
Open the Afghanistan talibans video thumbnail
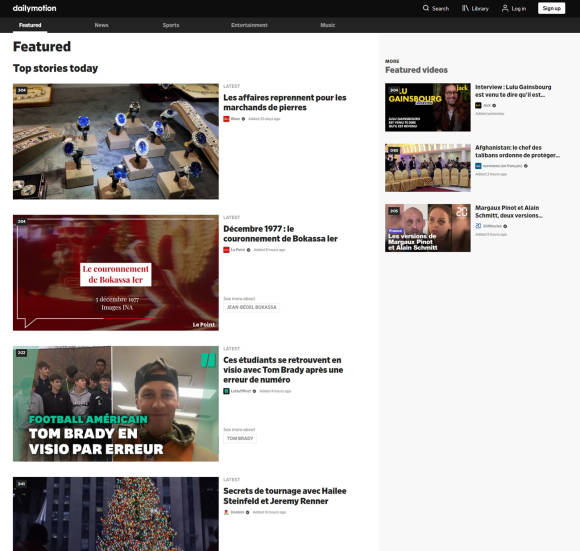(x=428, y=168)
